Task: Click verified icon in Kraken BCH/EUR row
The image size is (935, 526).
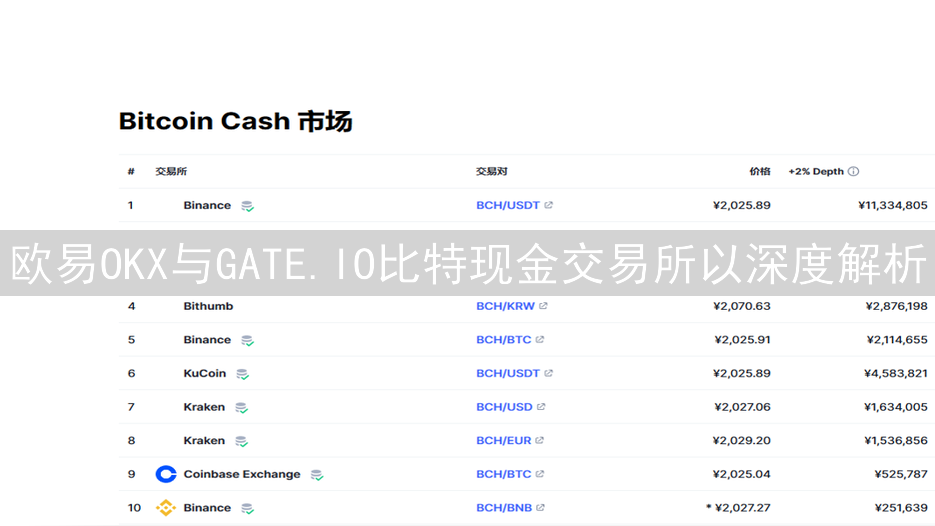Action: point(242,441)
